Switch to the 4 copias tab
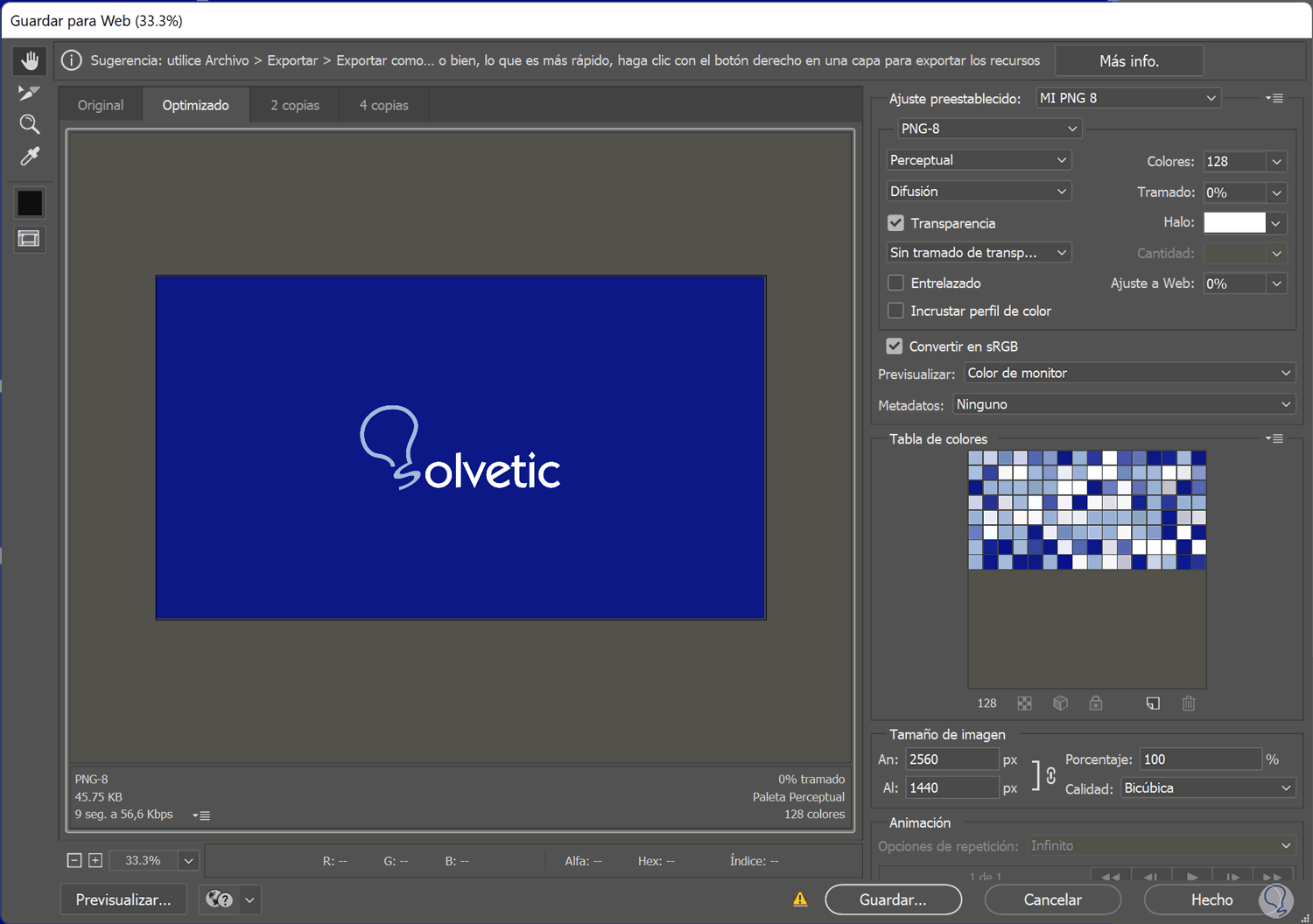This screenshot has height=924, width=1313. coord(383,105)
